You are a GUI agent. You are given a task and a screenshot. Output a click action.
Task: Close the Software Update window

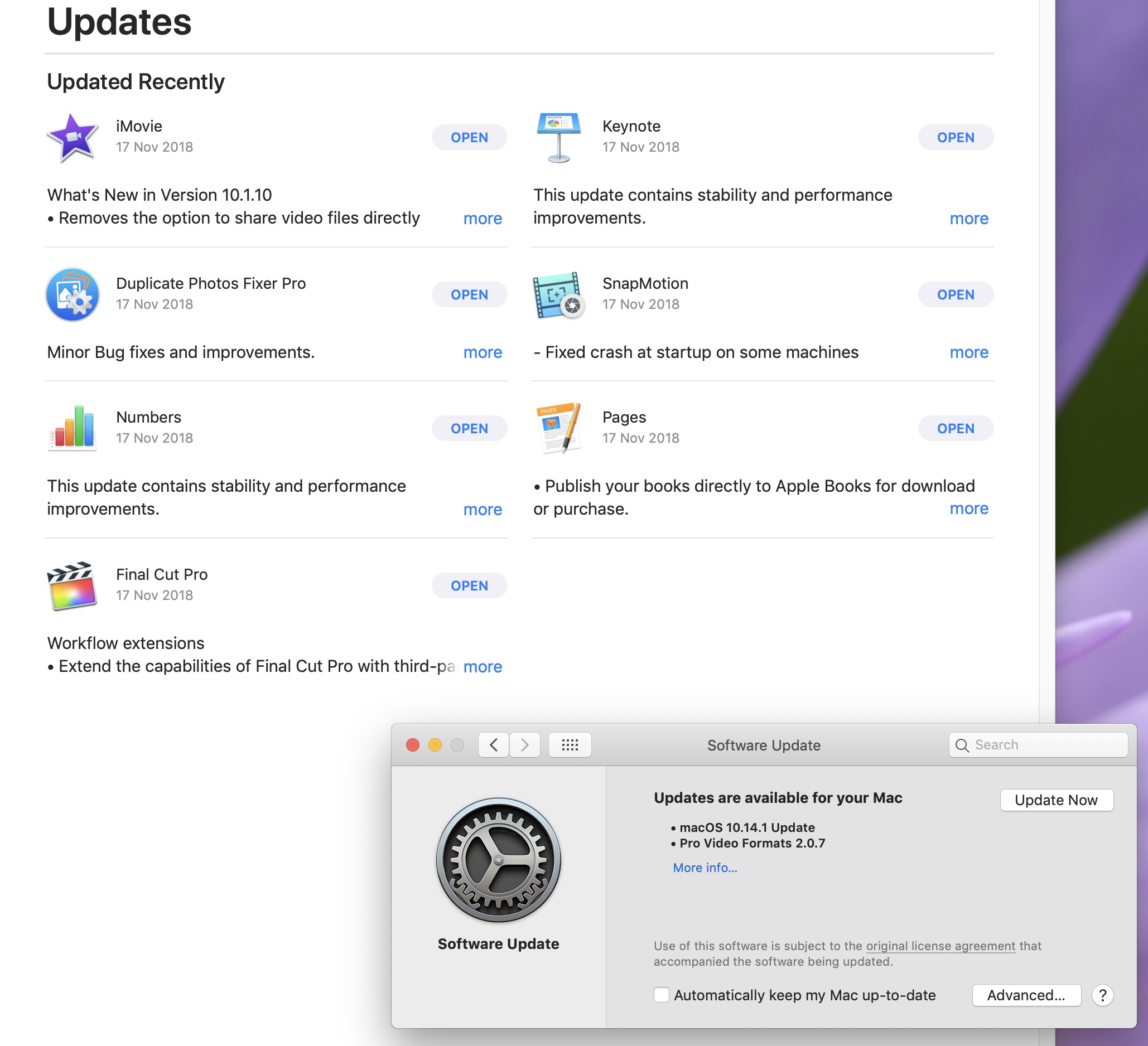tap(413, 745)
